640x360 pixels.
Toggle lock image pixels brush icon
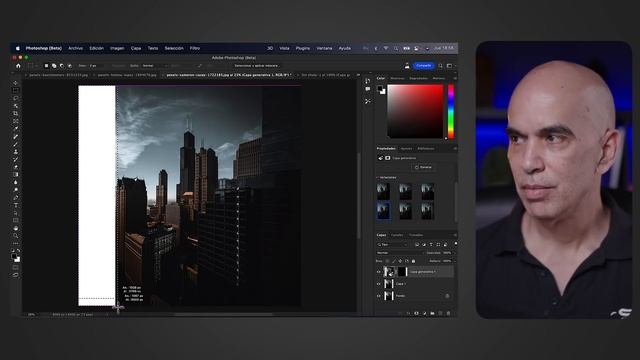[x=394, y=261]
